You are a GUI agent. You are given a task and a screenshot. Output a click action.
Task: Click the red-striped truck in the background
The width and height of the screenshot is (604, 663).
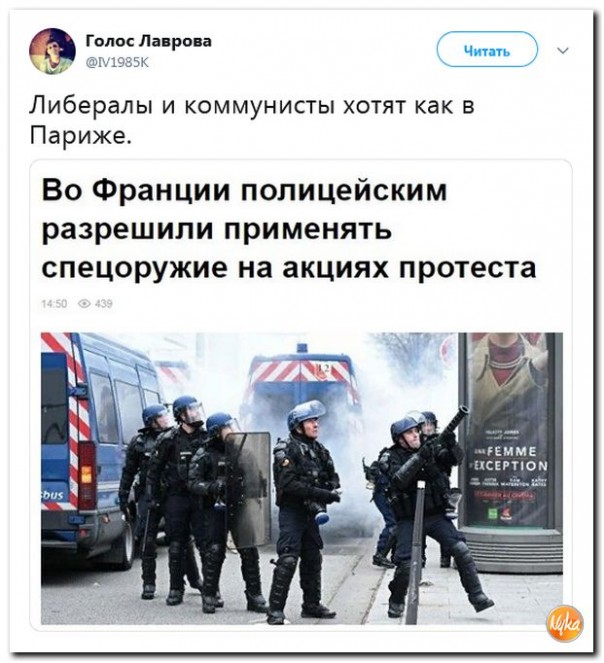301,381
